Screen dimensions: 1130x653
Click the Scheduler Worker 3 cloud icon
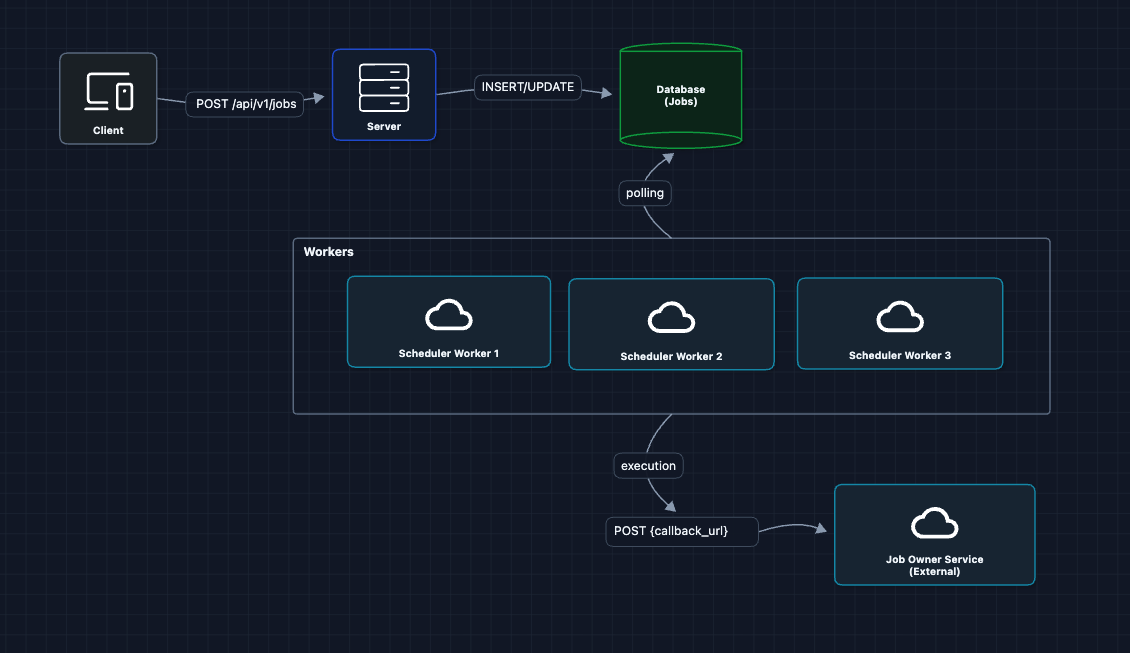pyautogui.click(x=899, y=317)
